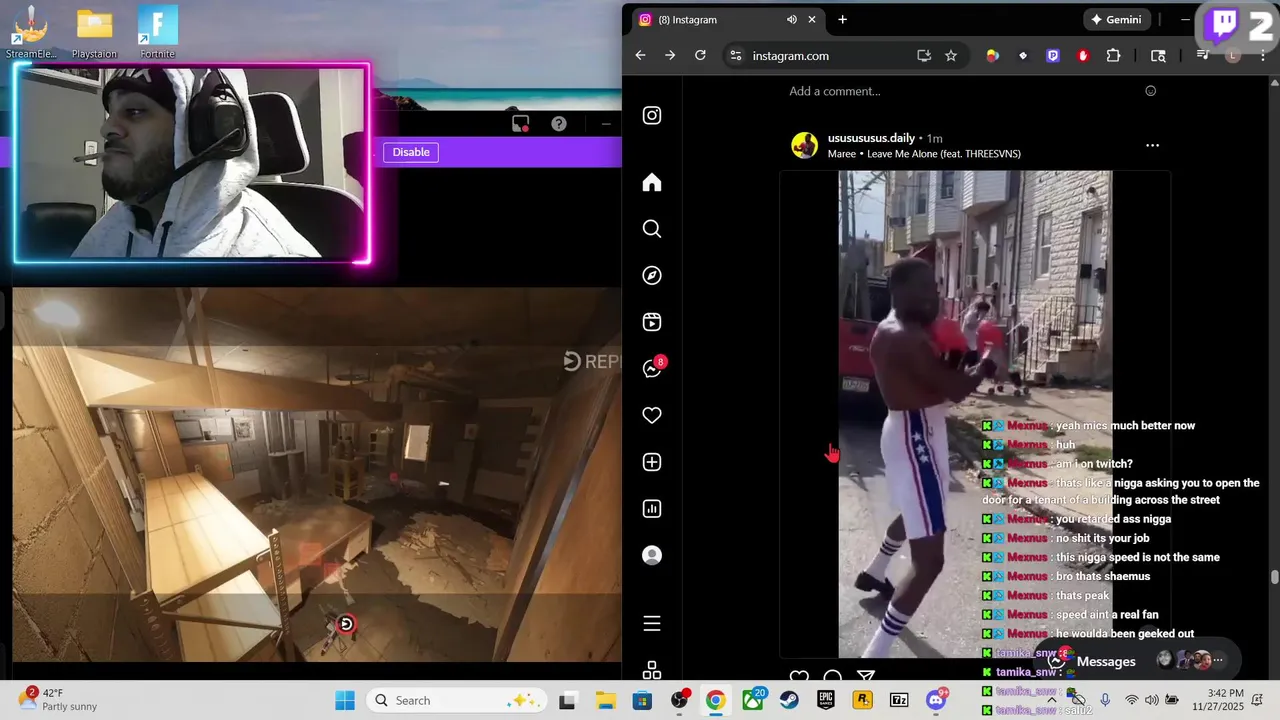This screenshot has width=1280, height=720.
Task: Mute the Instagram tab audio icon
Action: click(x=791, y=20)
